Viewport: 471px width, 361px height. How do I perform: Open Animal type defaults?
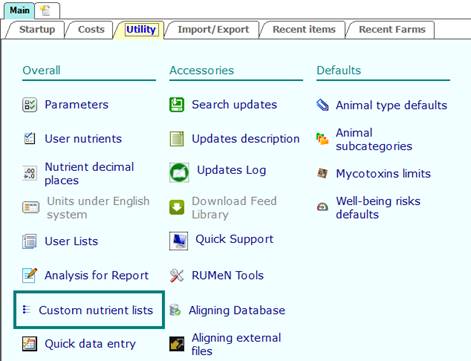pyautogui.click(x=391, y=105)
